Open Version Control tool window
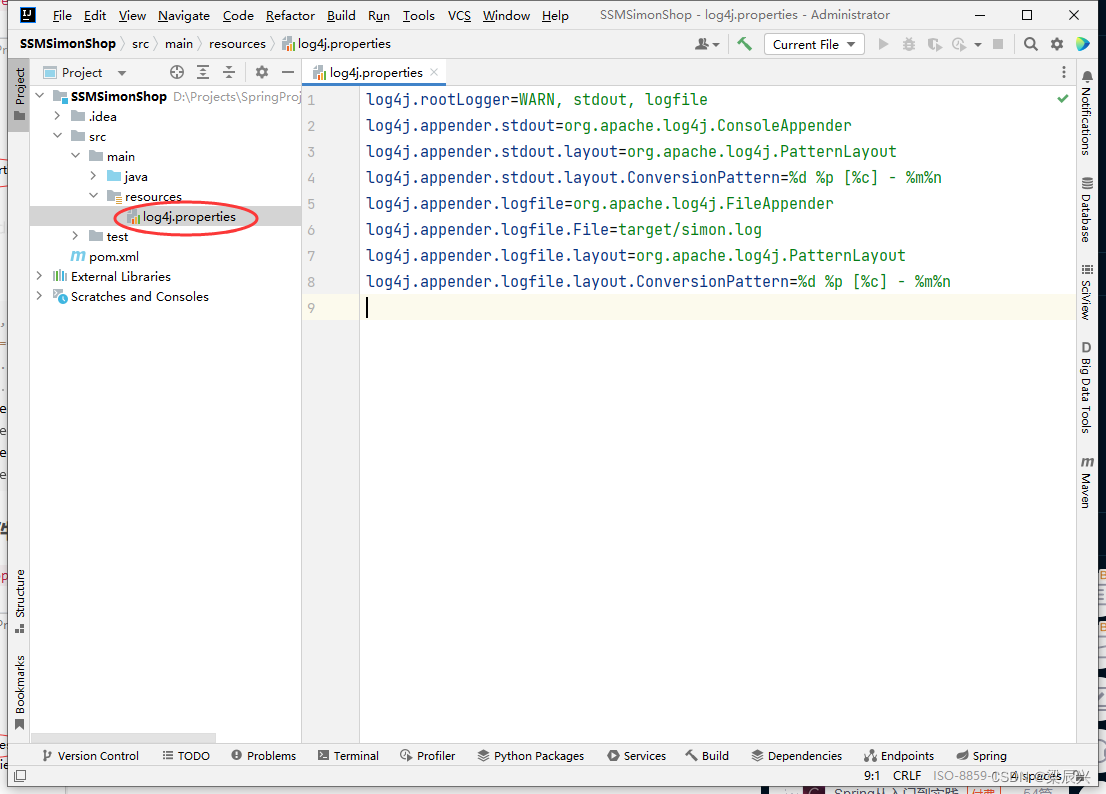This screenshot has width=1106, height=794. [x=90, y=755]
